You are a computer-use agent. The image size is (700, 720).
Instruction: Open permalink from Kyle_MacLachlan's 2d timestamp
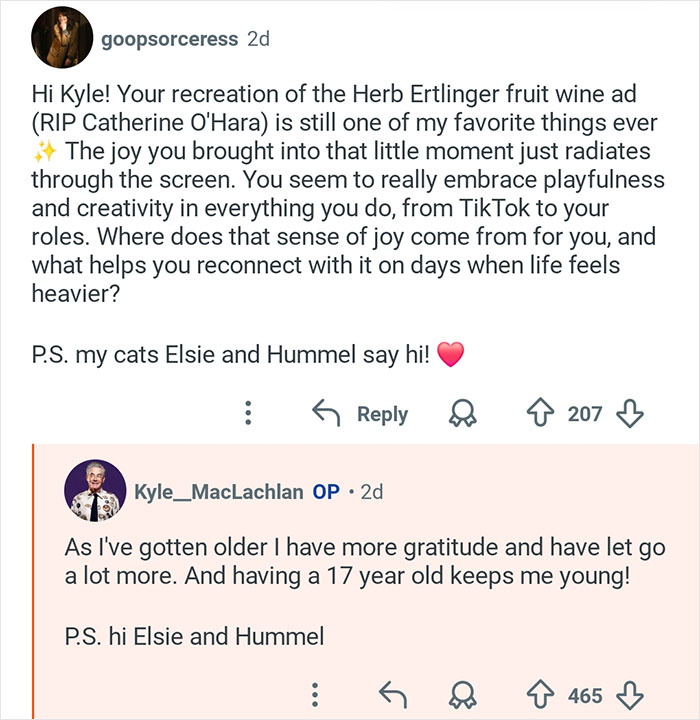click(x=370, y=492)
